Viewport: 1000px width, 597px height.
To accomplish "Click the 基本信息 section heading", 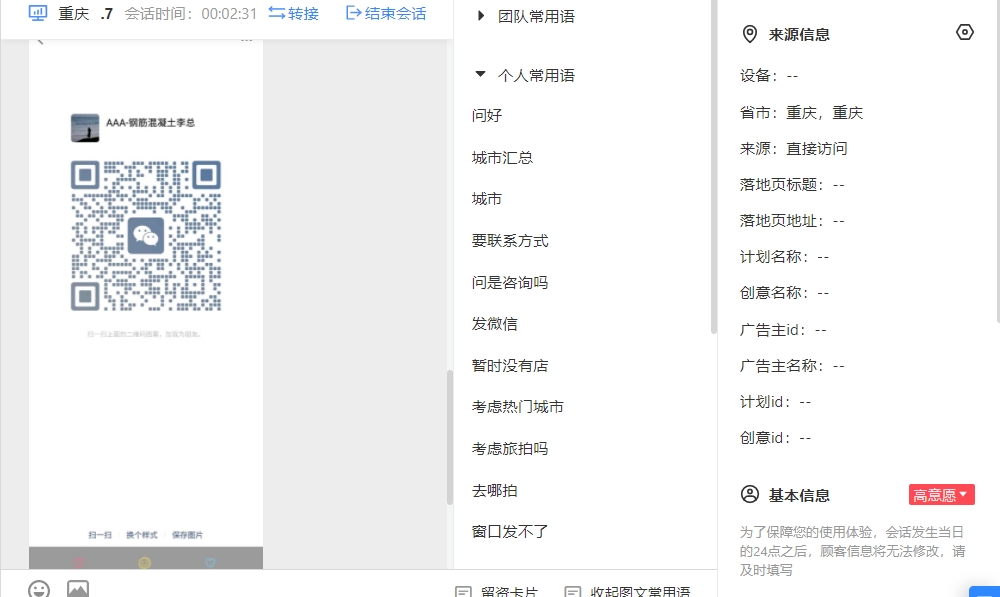I will coord(799,496).
